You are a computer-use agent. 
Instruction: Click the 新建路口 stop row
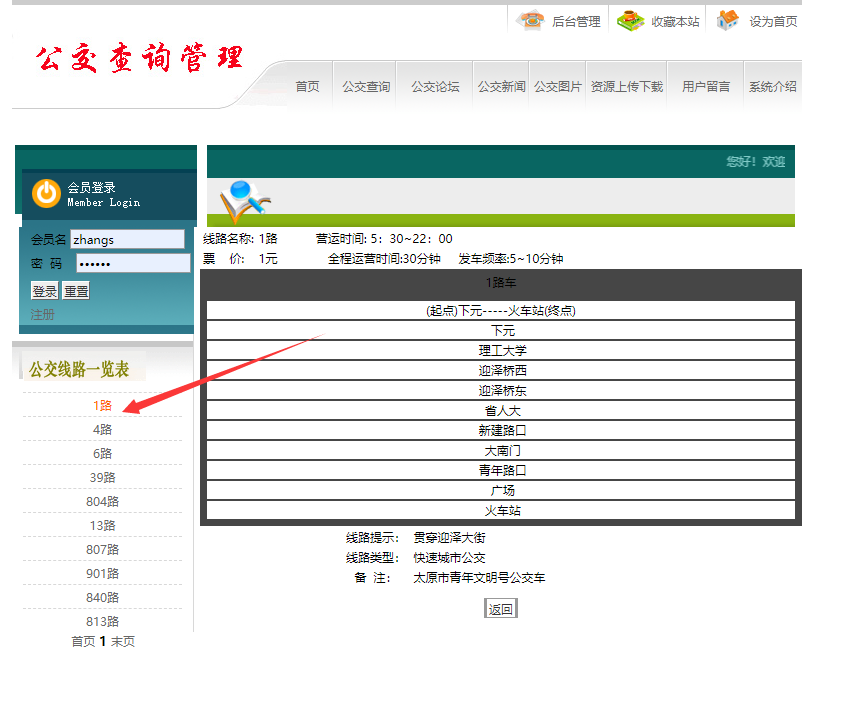point(501,431)
